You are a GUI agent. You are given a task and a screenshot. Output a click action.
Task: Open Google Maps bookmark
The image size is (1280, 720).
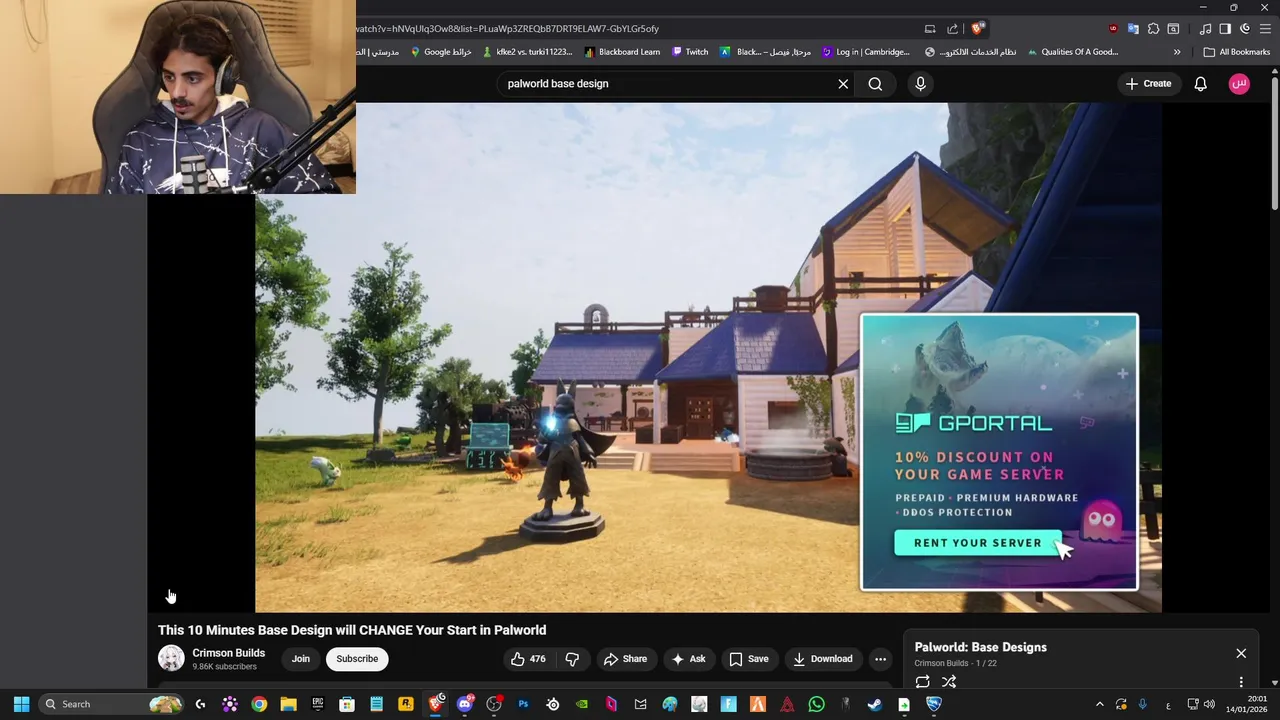440,52
